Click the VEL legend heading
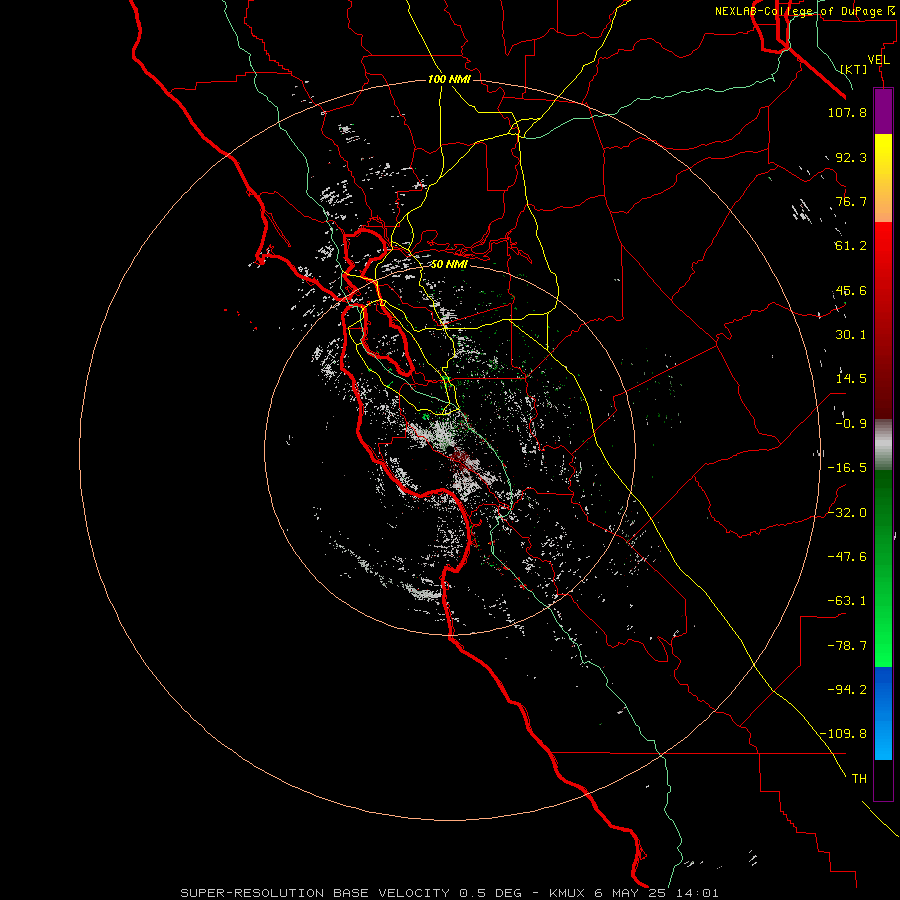900x900 pixels. pos(879,60)
